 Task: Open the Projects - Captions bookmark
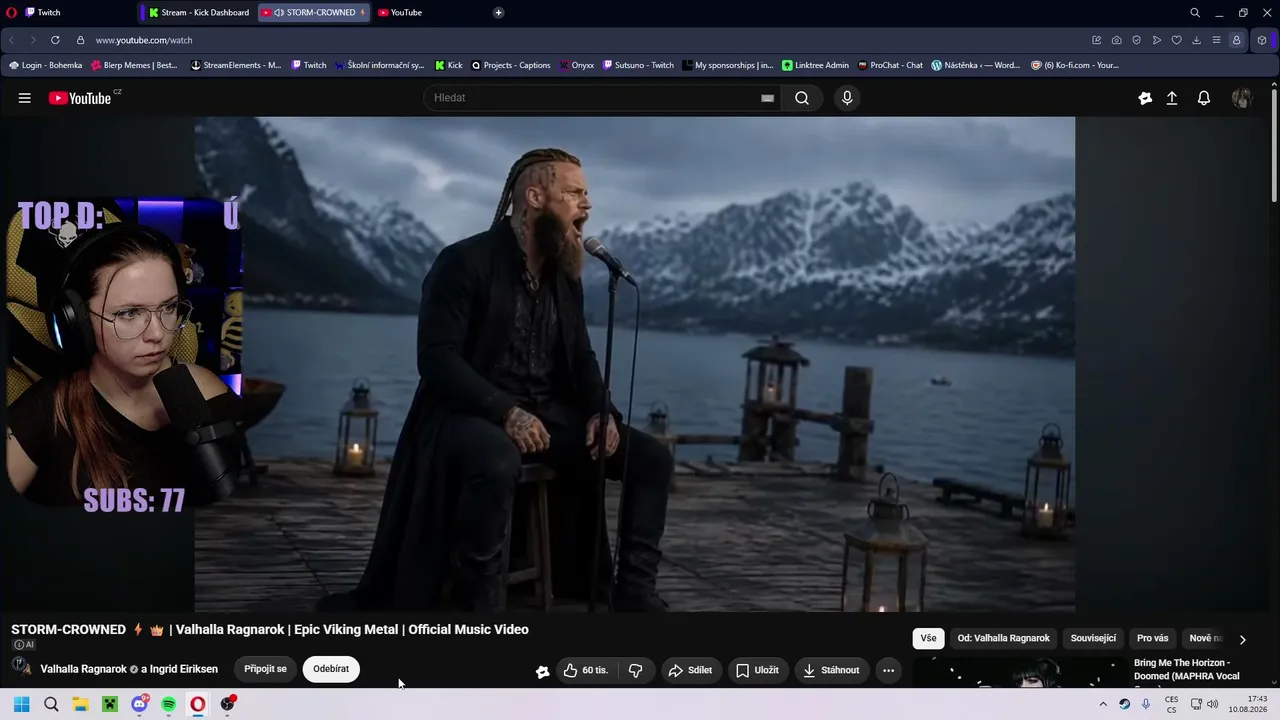511,65
